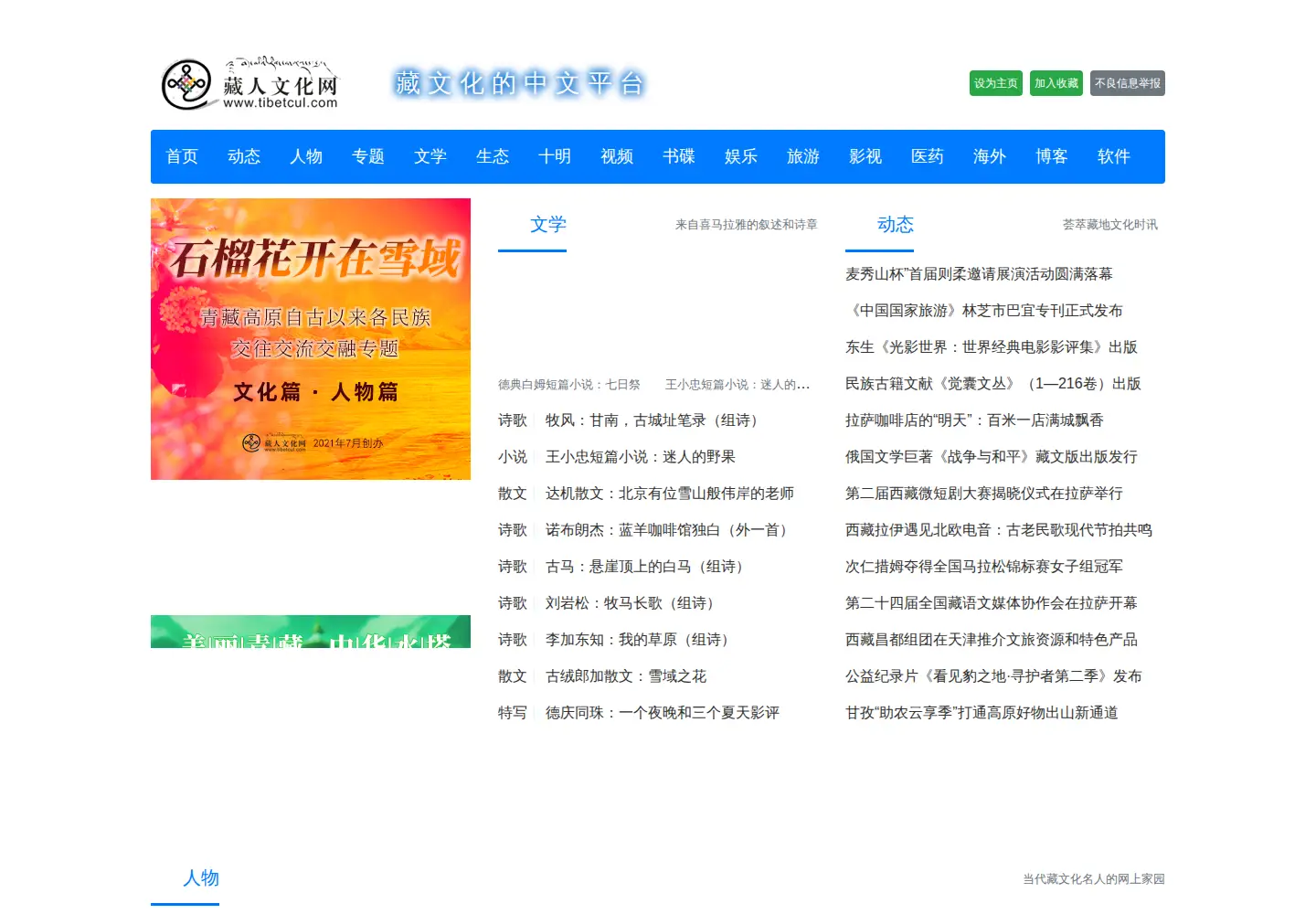This screenshot has height=914, width=1316.
Task: Click 小说 category tag beside 王小忠
Action: pos(513,457)
